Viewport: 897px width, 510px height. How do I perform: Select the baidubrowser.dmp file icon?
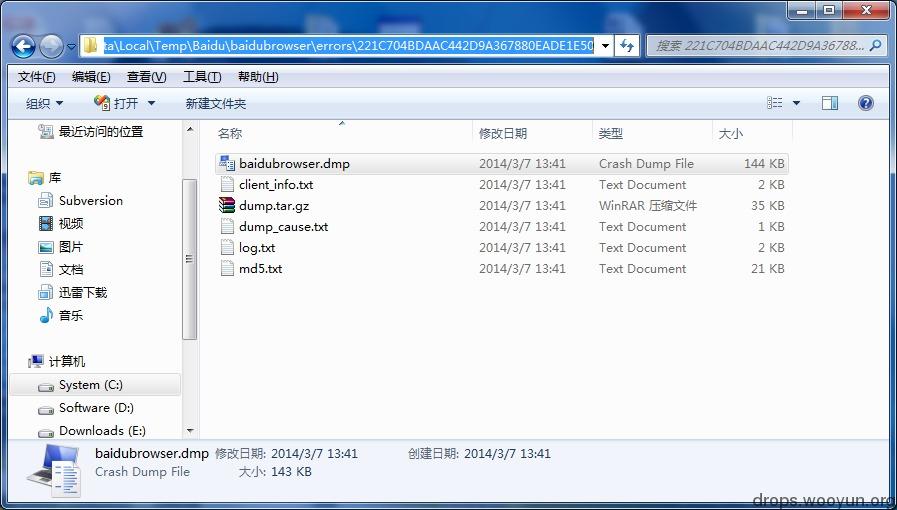pyautogui.click(x=227, y=164)
